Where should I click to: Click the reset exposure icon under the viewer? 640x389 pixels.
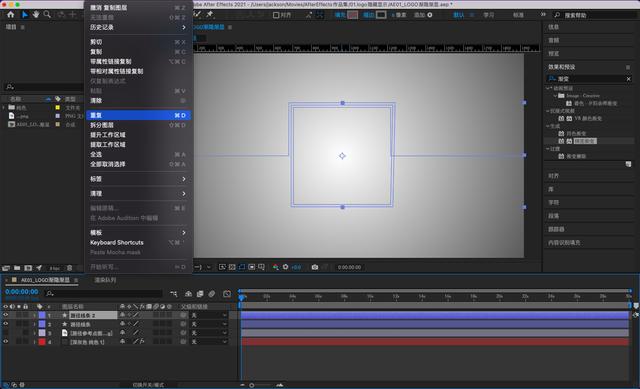pos(286,267)
